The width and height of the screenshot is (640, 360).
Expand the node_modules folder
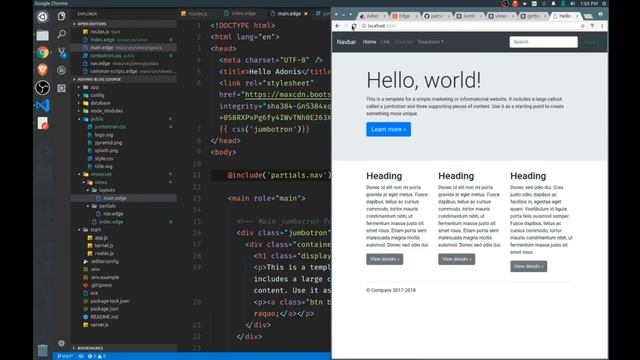click(106, 111)
